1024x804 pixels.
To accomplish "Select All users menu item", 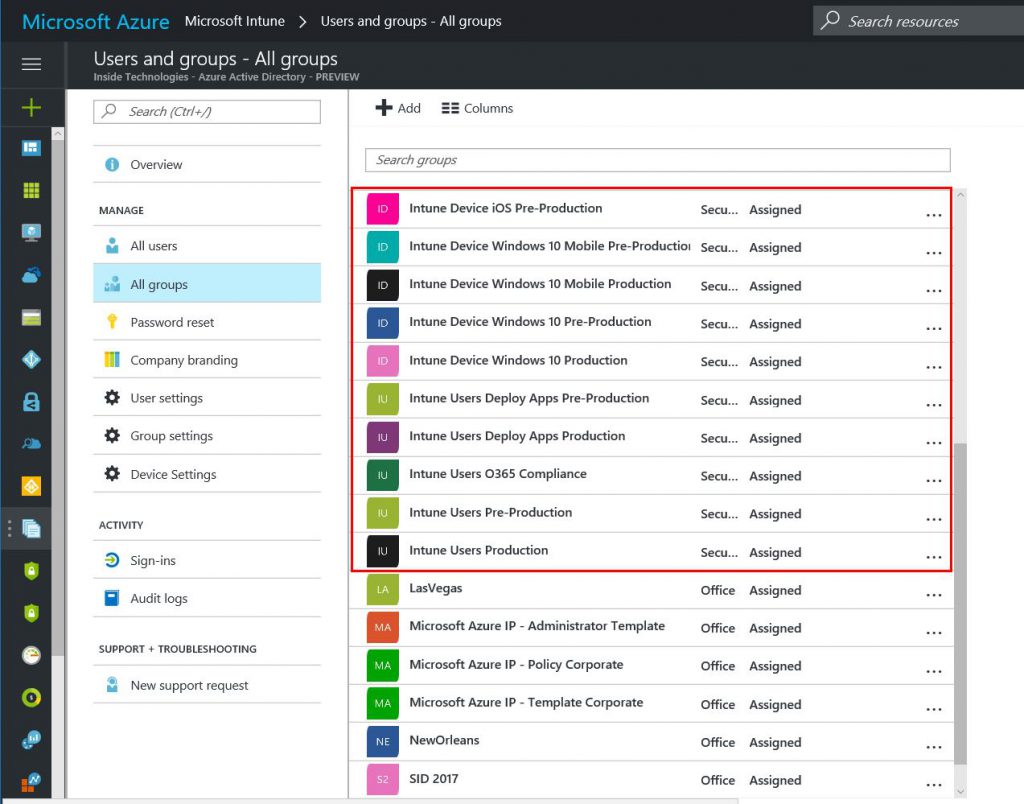I will coord(207,246).
